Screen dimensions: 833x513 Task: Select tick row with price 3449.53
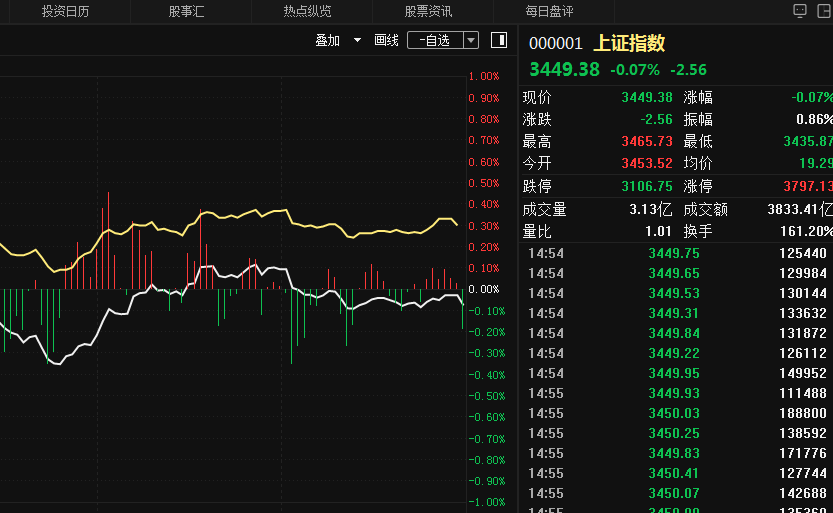pyautogui.click(x=677, y=293)
